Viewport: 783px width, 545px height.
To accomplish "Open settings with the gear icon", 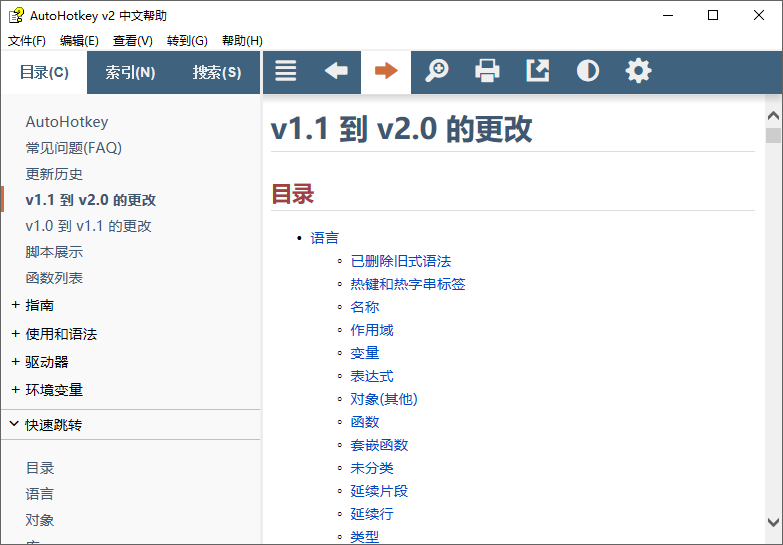I will click(638, 71).
